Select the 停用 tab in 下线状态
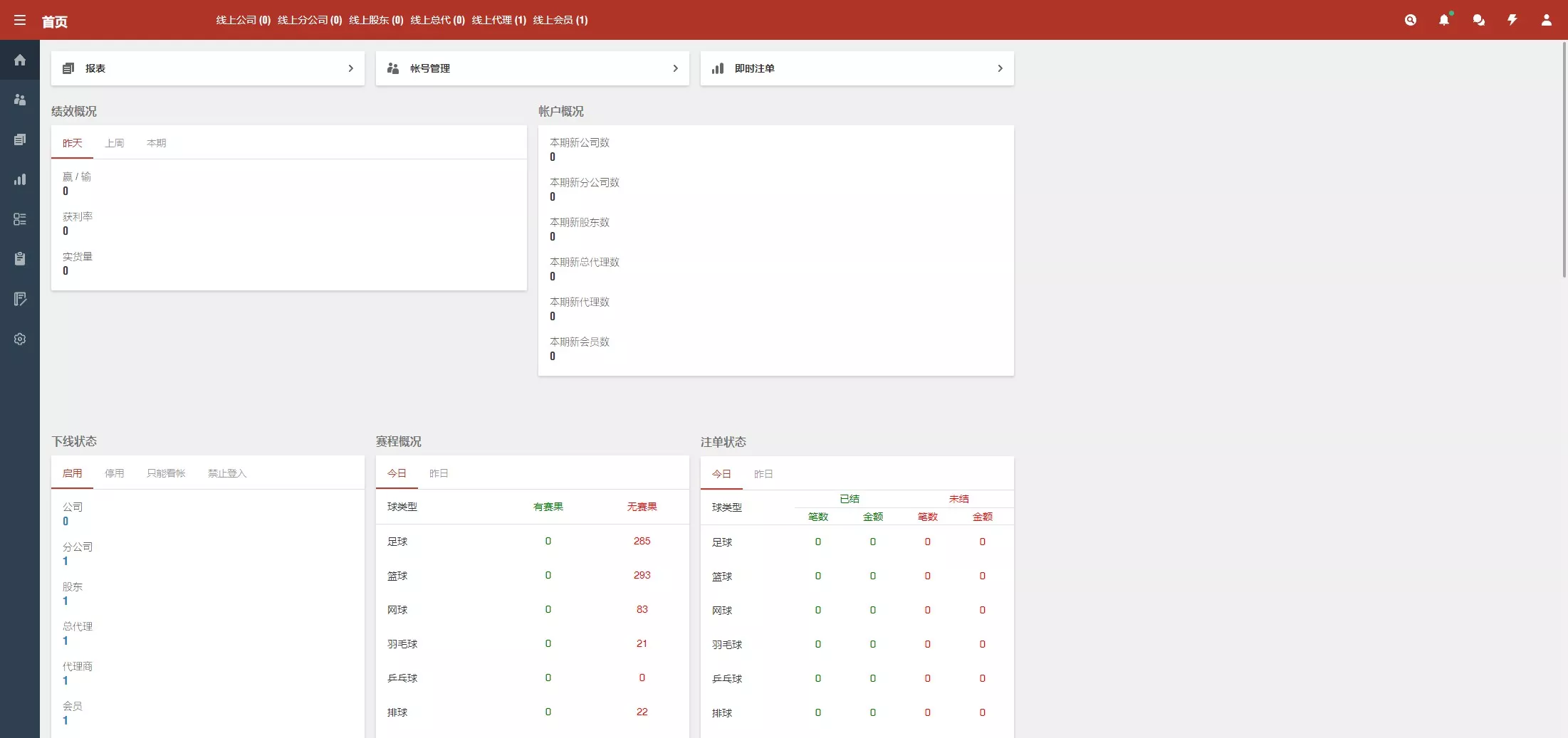Viewport: 1568px width, 738px height. click(115, 473)
